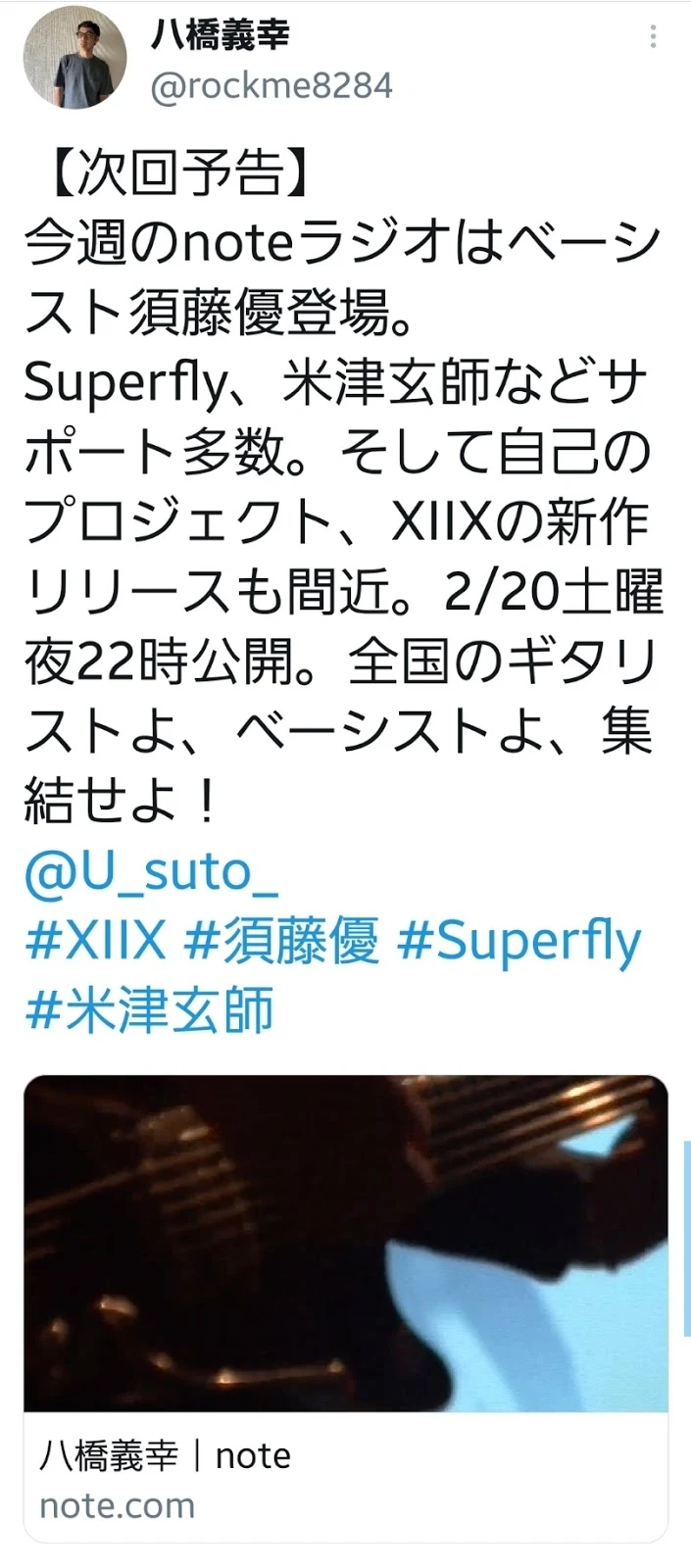The image size is (691, 1568).
Task: Tap the 【次回予告】 heading of the tweet
Action: (x=169, y=172)
